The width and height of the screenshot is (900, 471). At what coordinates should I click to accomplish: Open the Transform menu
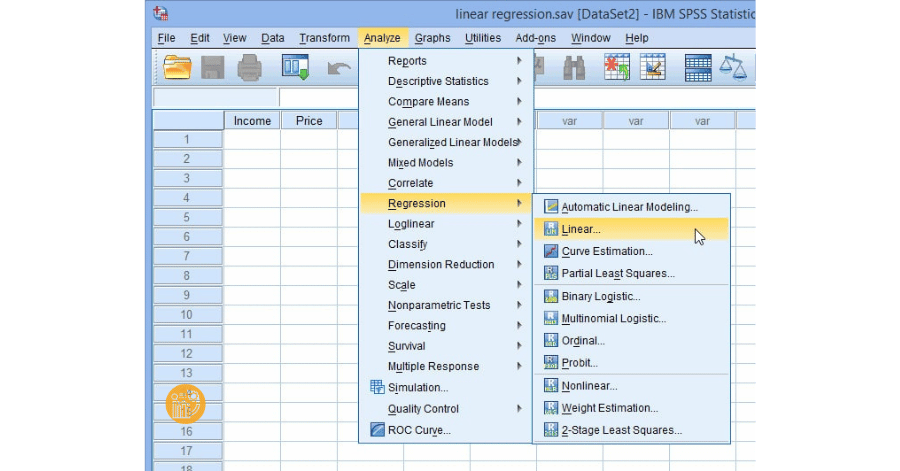click(324, 38)
